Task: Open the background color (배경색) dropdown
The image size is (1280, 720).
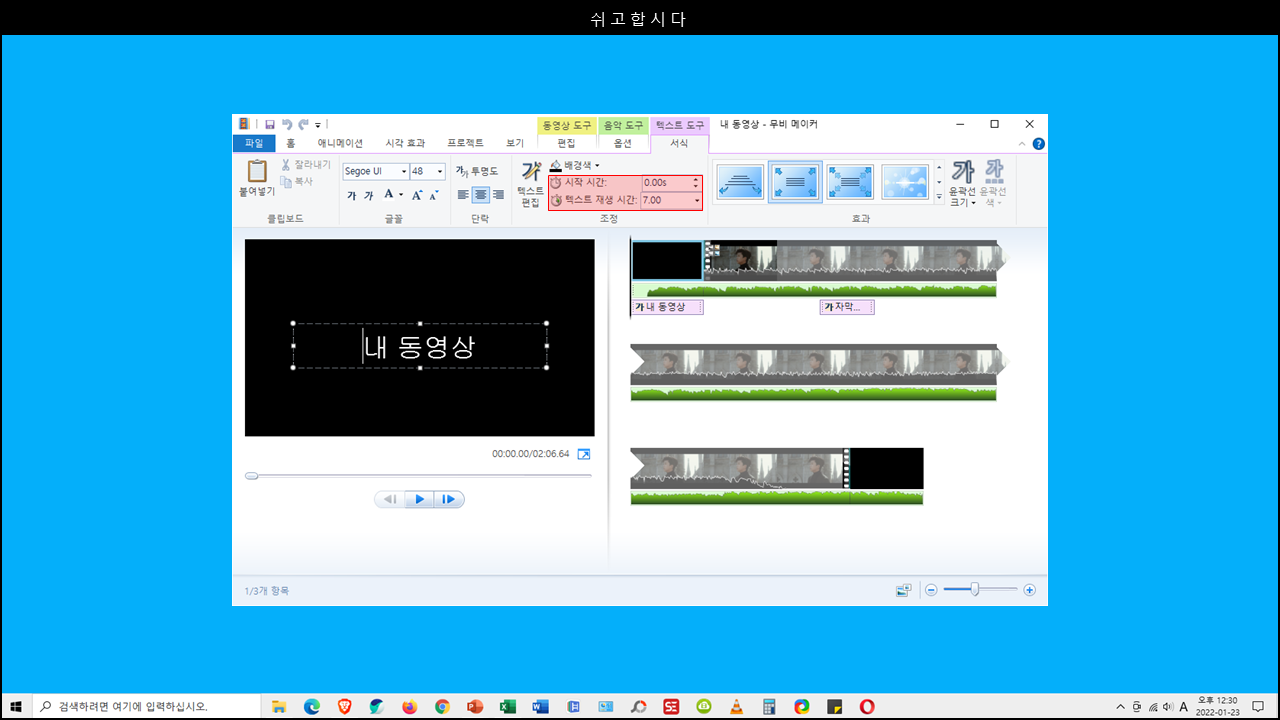Action: coord(574,165)
